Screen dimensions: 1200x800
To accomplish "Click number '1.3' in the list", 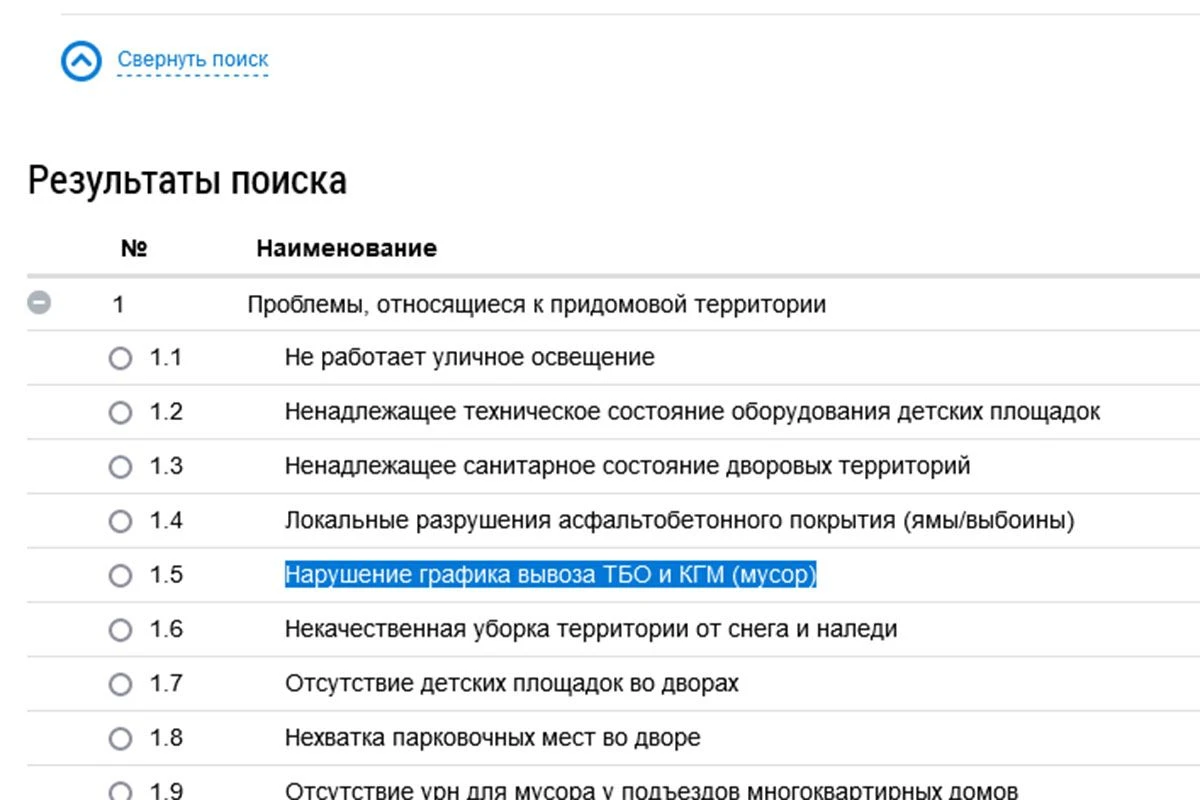I will [x=166, y=466].
